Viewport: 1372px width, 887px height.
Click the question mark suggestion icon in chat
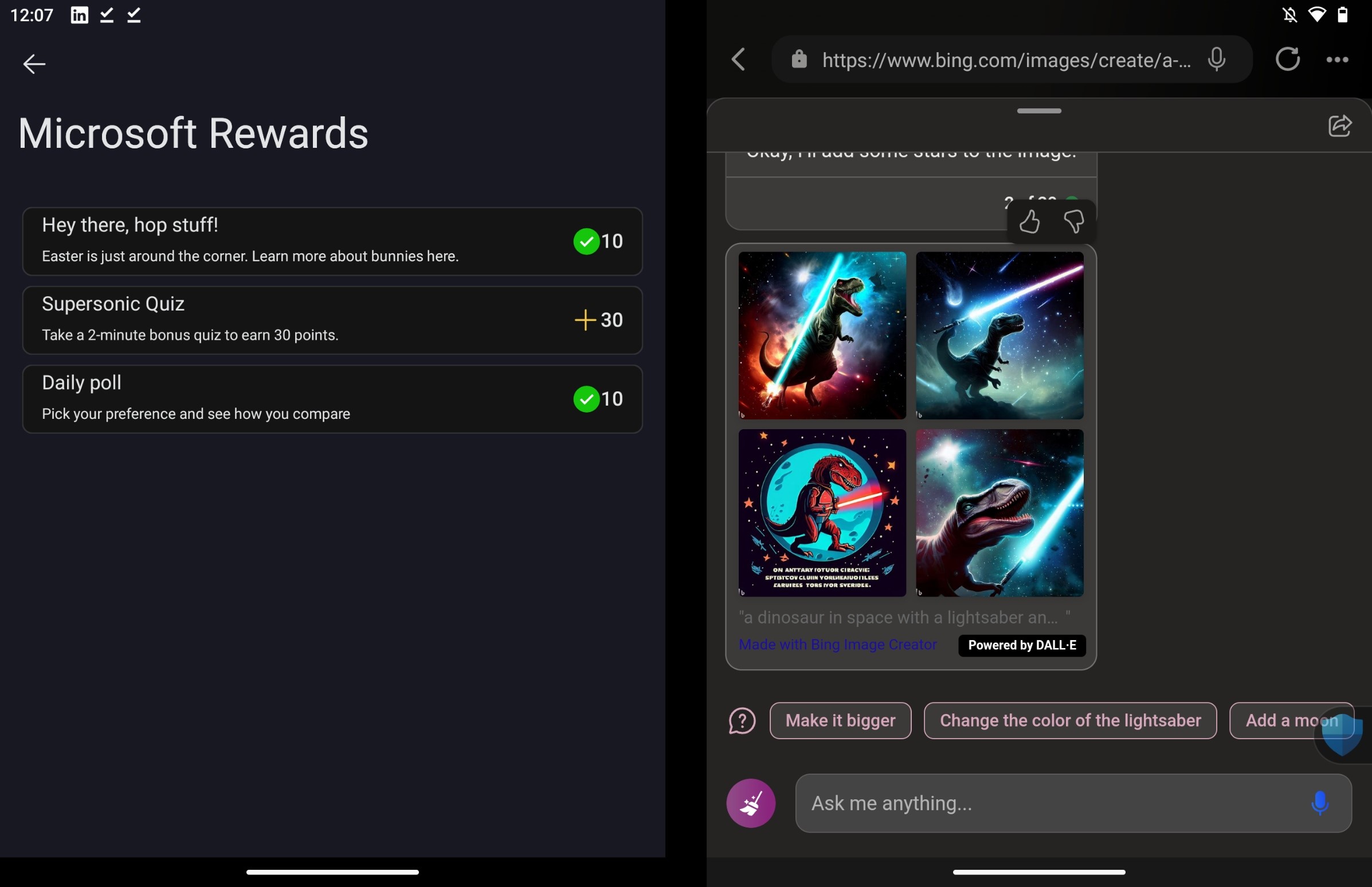(742, 720)
